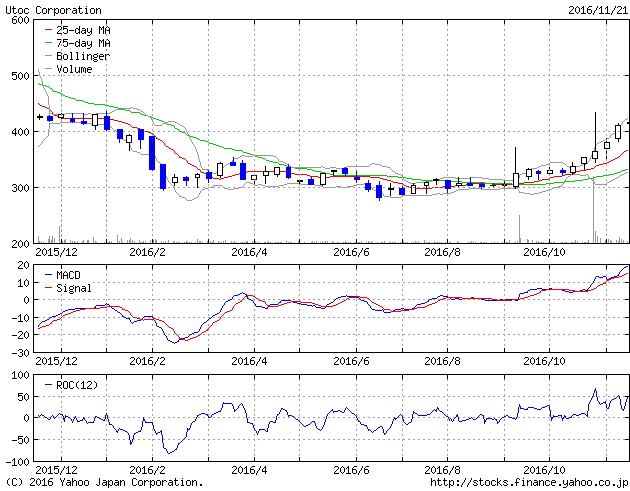This screenshot has width=630, height=491.
Task: Click the -100 label on ROC axis
Action: click(x=14, y=462)
